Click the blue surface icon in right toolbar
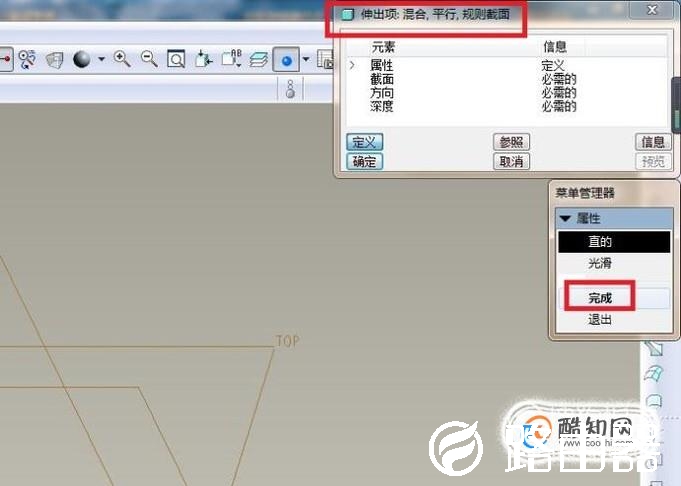 point(654,374)
